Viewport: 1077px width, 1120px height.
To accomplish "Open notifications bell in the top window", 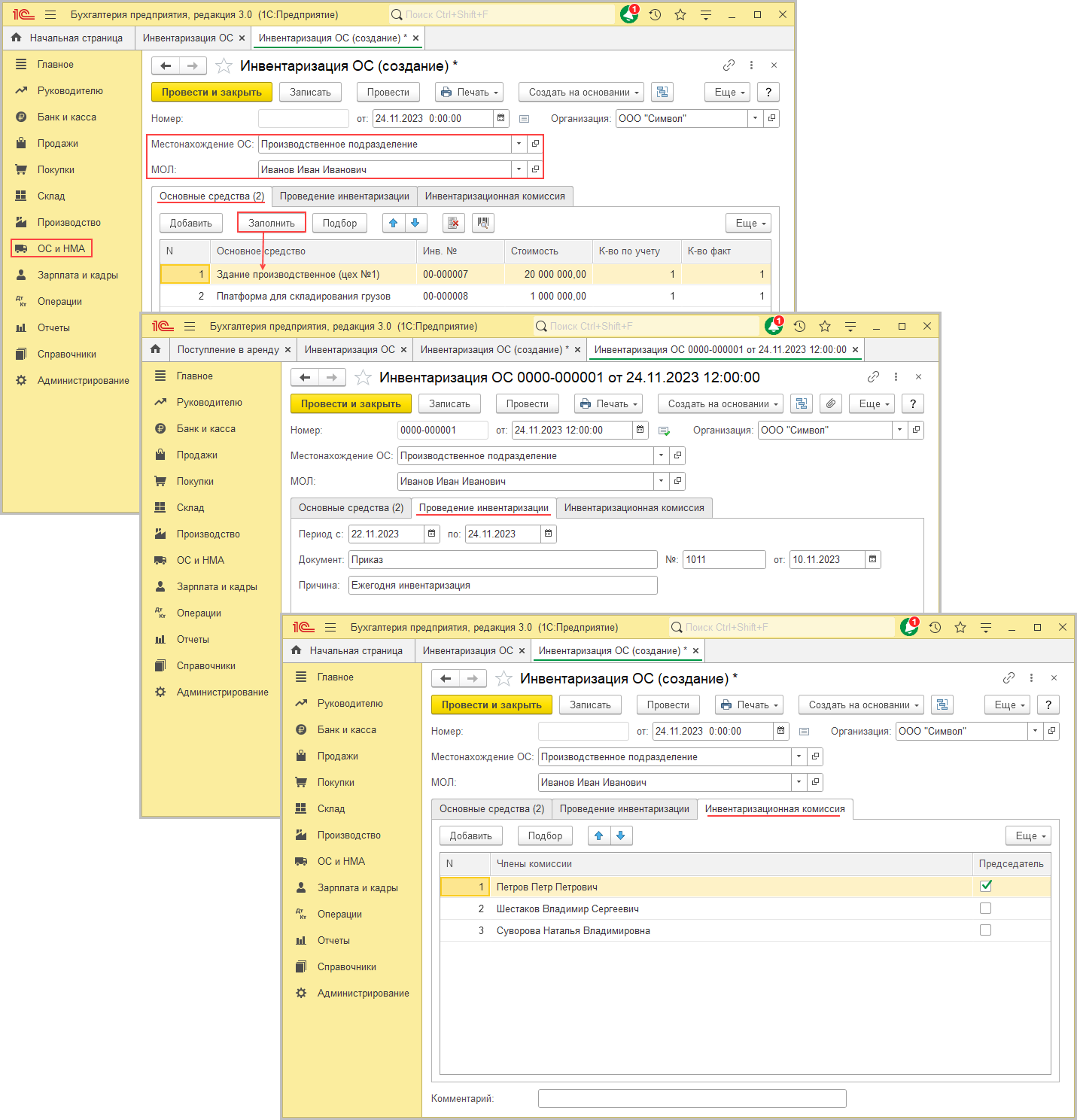I will tap(629, 14).
